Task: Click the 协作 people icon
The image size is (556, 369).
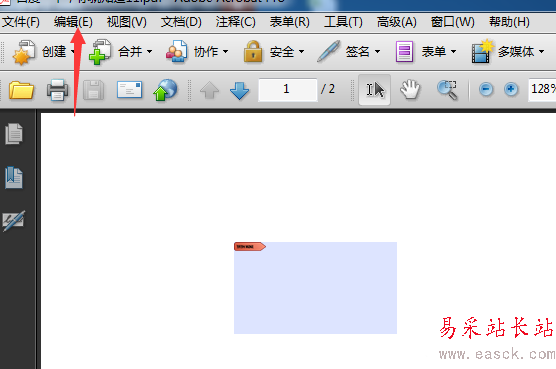Action: [x=176, y=52]
